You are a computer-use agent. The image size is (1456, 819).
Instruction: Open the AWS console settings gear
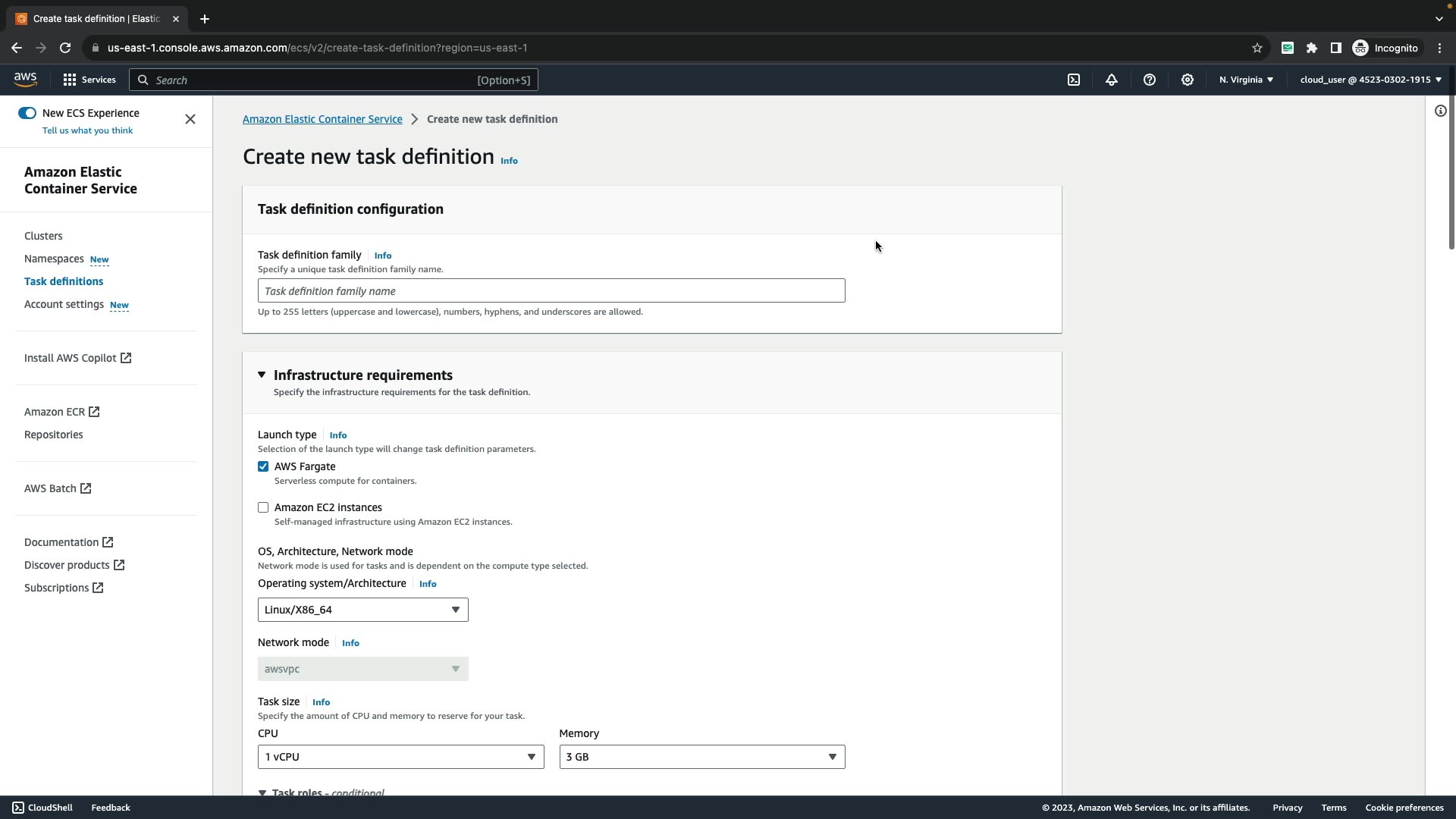pyautogui.click(x=1188, y=80)
